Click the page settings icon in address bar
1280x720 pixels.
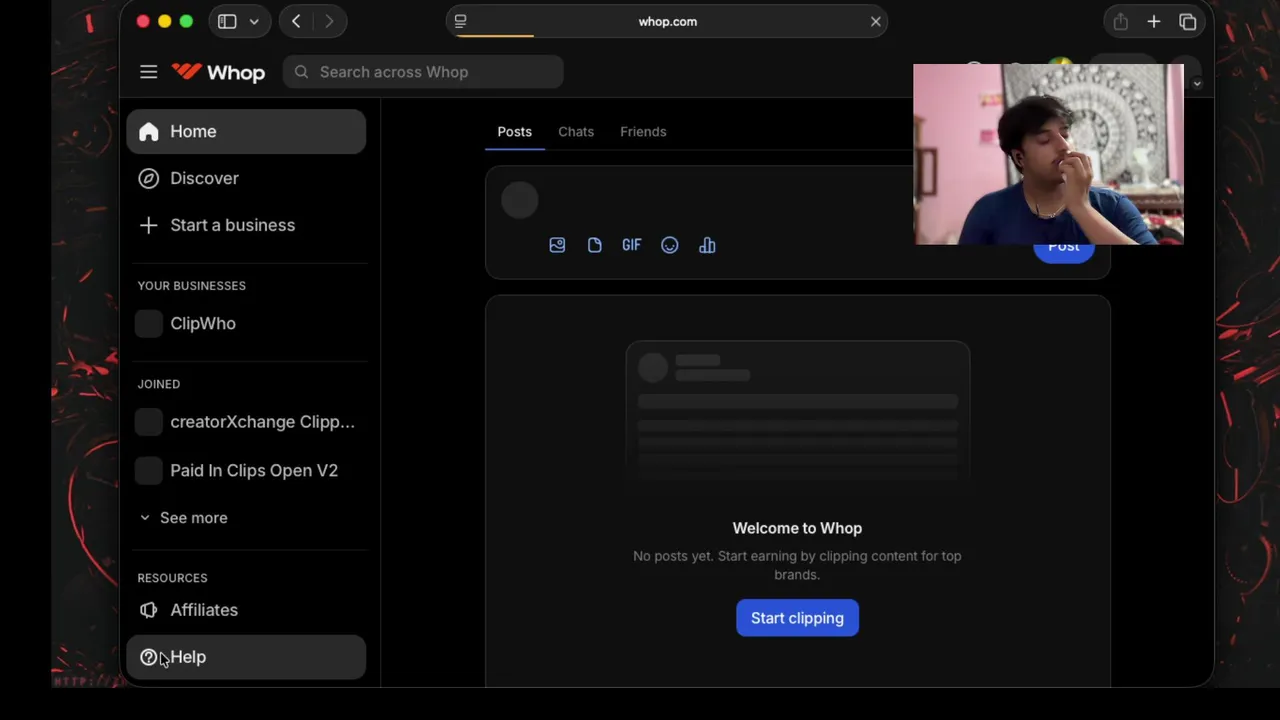point(460,21)
